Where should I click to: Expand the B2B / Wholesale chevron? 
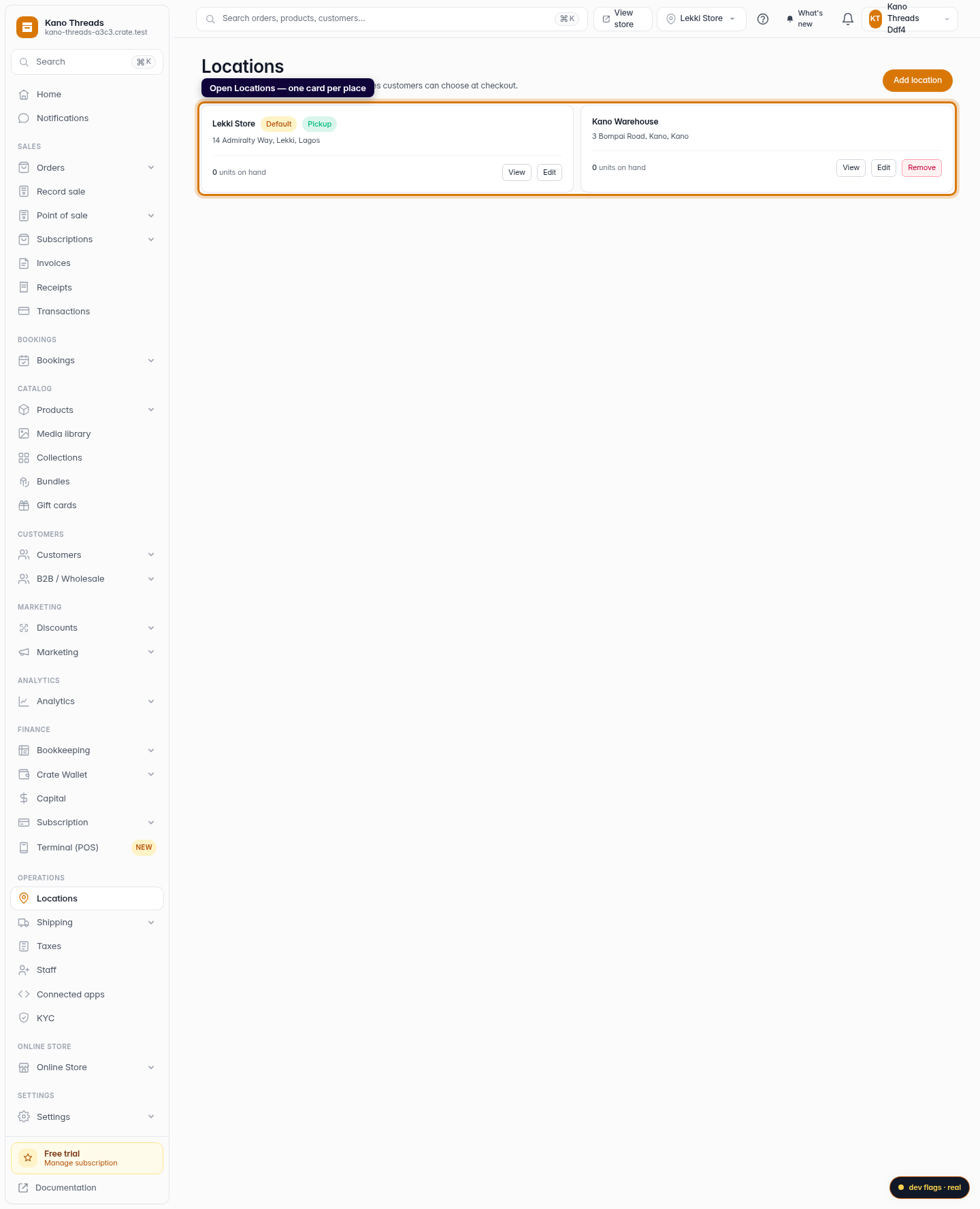151,579
